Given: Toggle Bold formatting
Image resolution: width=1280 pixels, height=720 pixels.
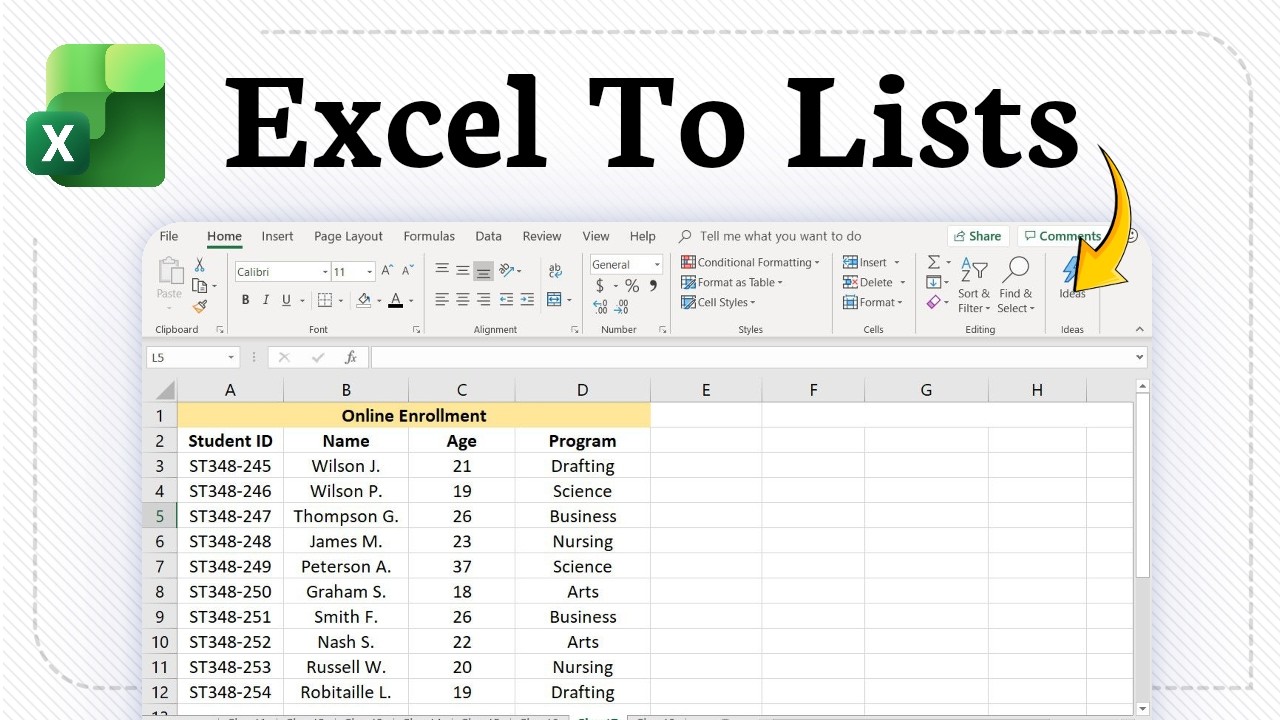Looking at the screenshot, I should pos(245,300).
